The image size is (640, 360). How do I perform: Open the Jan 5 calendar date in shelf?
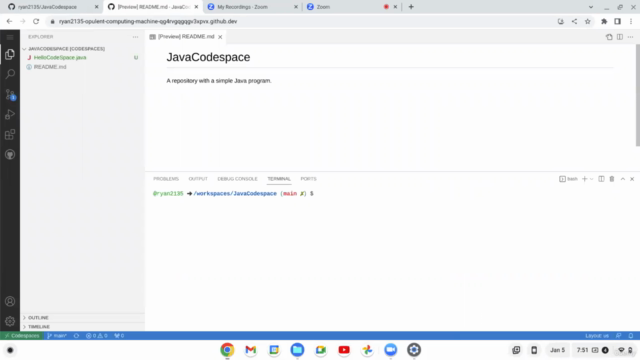[x=557, y=350]
